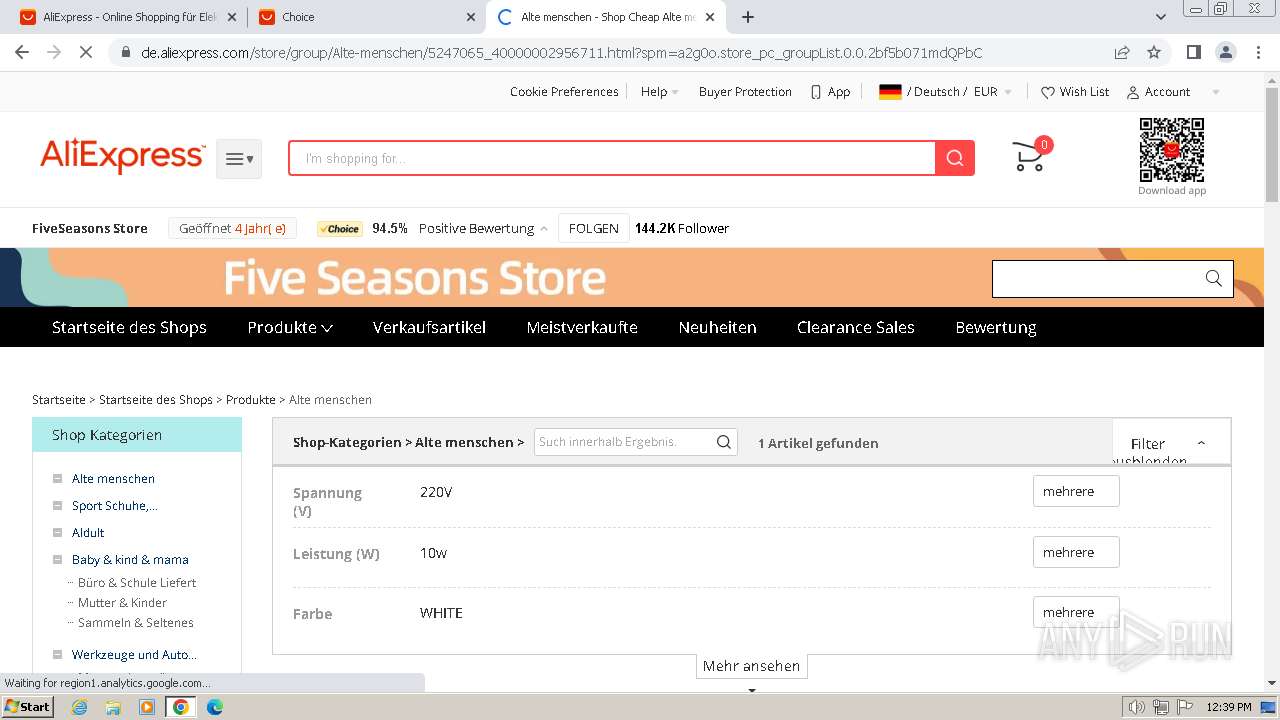Open a new browser tab
The height and width of the screenshot is (720, 1280).
(x=747, y=17)
